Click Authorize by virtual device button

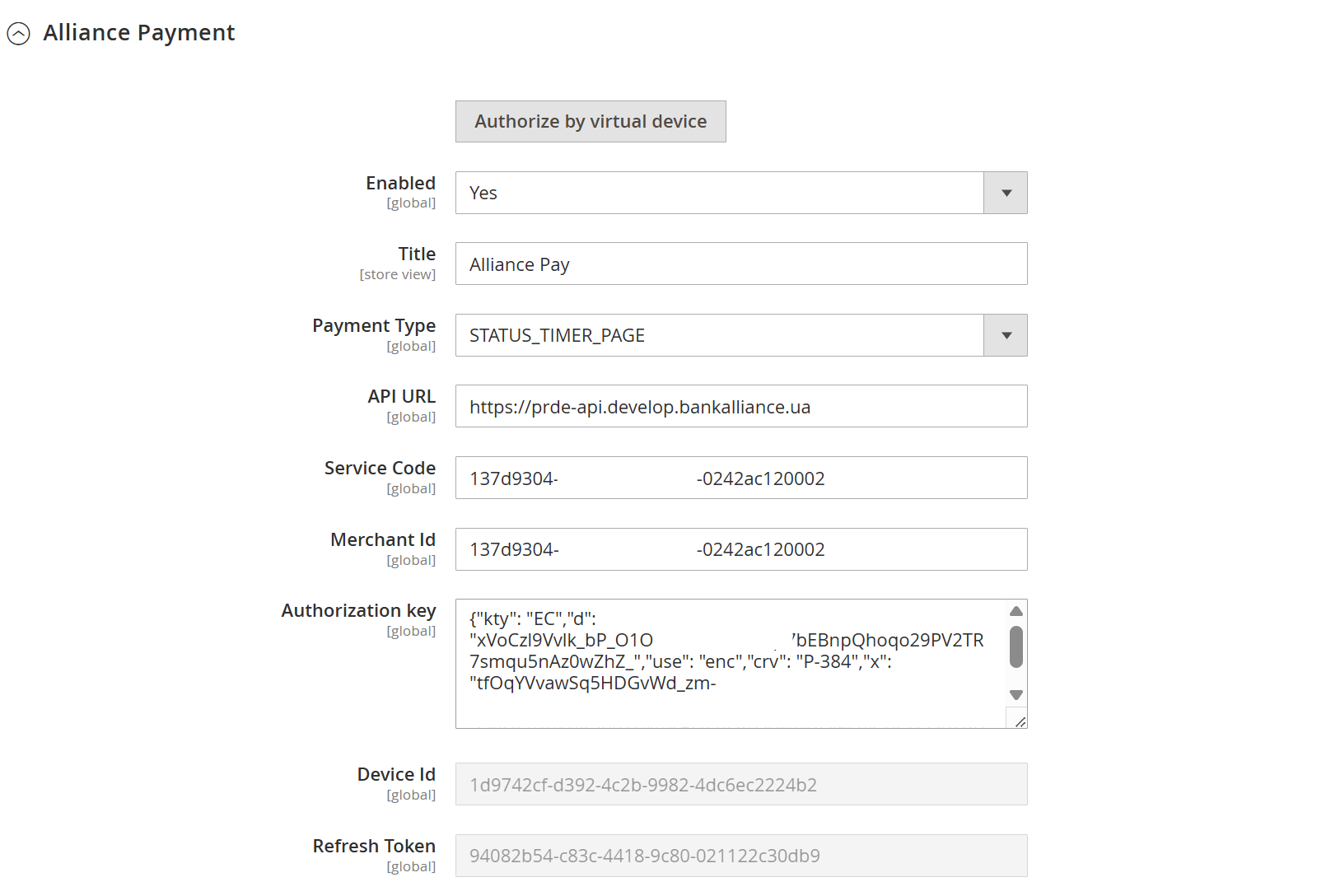click(591, 122)
